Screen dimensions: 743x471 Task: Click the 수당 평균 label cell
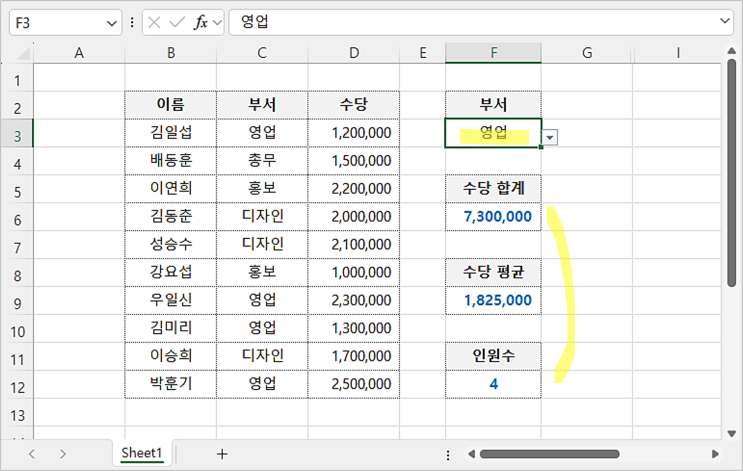coord(493,272)
